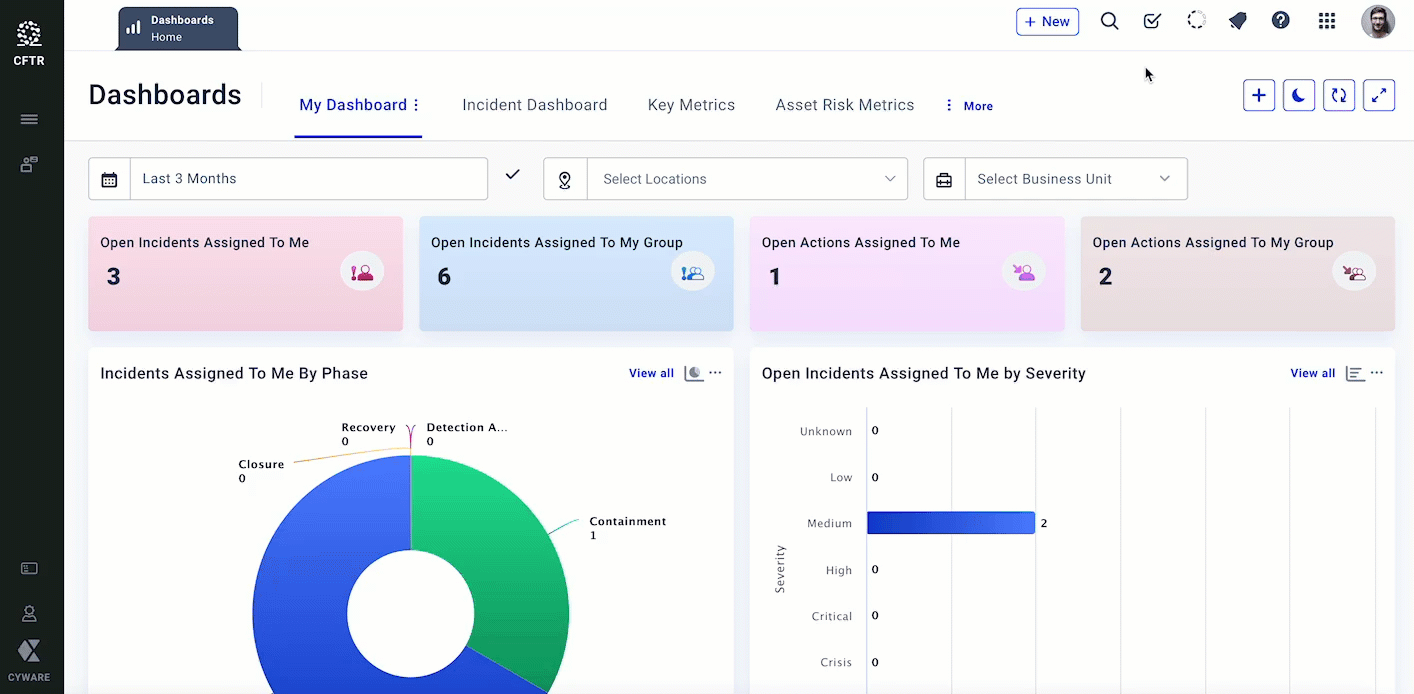Viewport: 1414px width, 694px height.
Task: Click the New button
Action: pyautogui.click(x=1047, y=22)
